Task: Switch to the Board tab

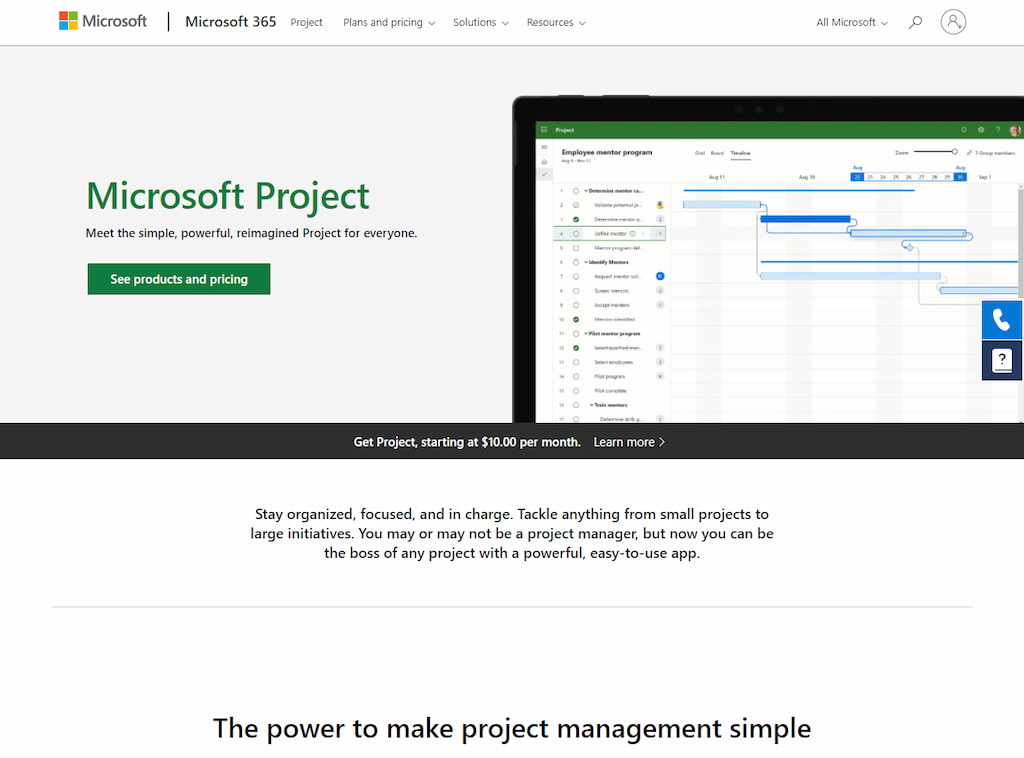Action: pyautogui.click(x=717, y=153)
